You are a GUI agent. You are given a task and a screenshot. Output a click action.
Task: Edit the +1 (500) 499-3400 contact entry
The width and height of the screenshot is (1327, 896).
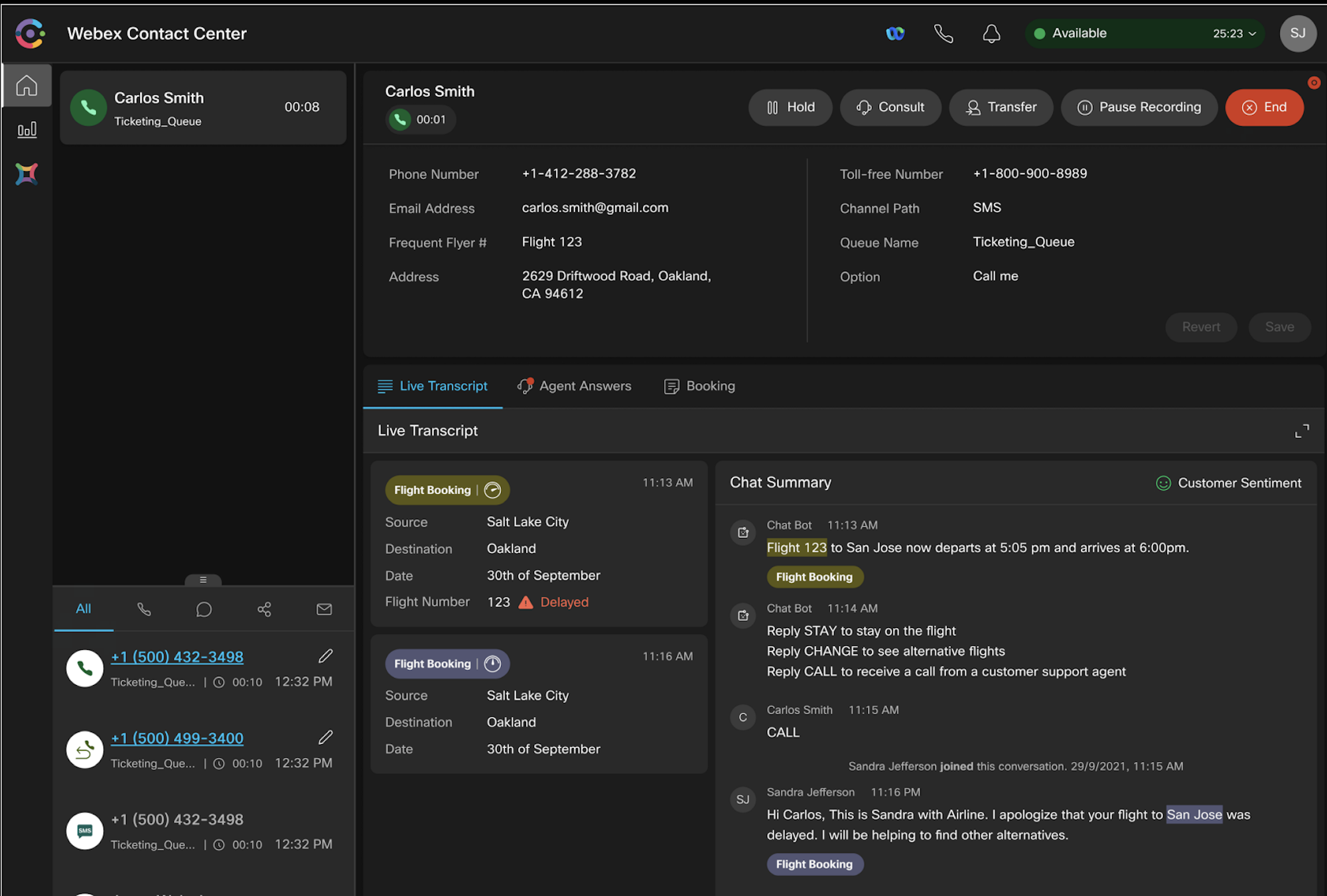pos(325,737)
